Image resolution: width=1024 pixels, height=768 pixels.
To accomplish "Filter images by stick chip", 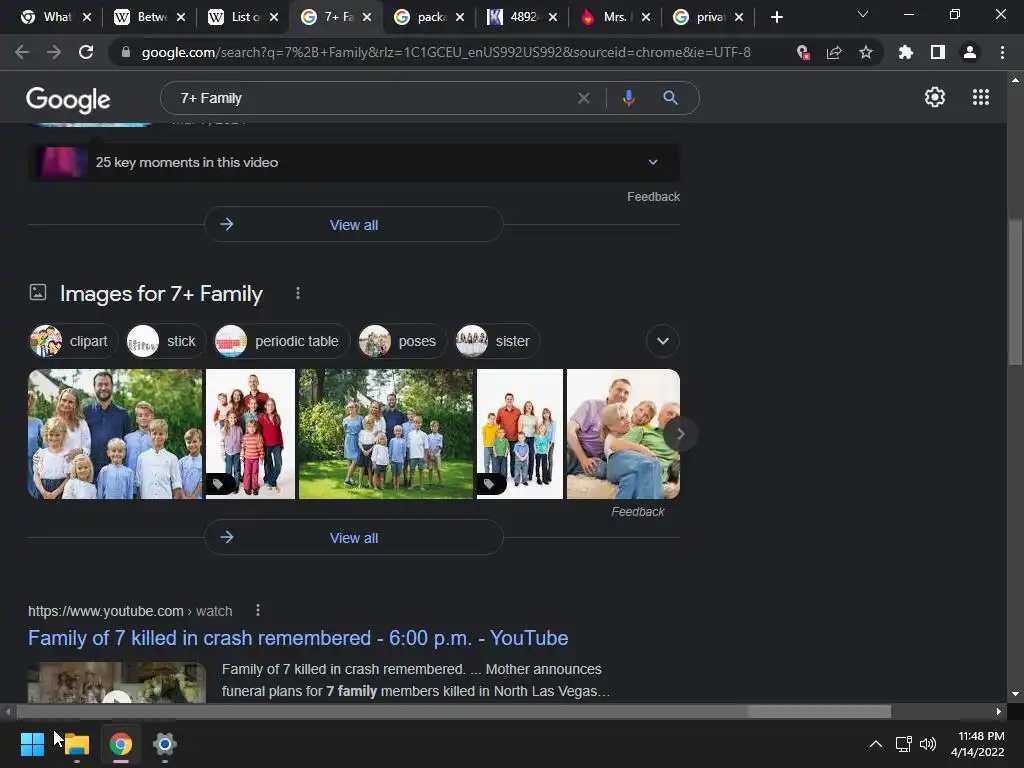I will click(166, 341).
